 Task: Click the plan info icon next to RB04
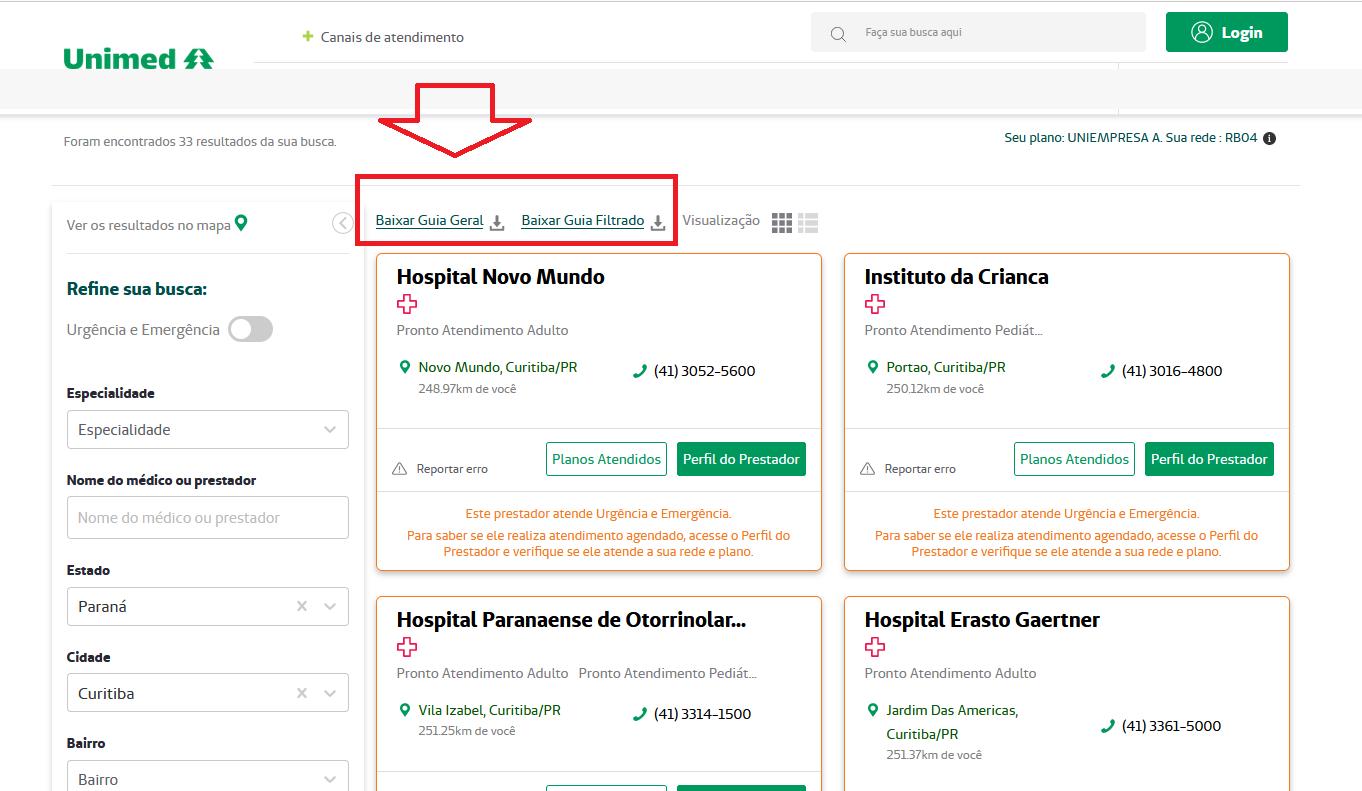click(1269, 139)
